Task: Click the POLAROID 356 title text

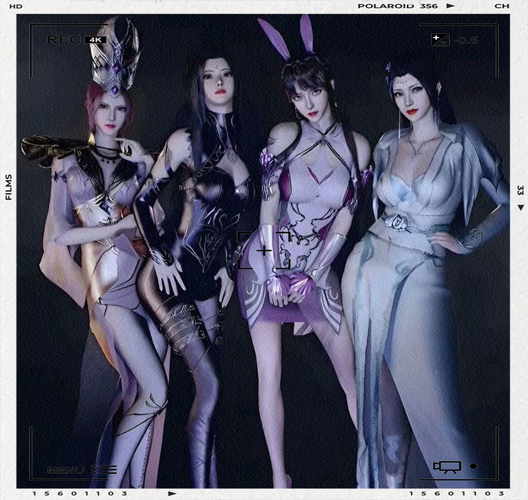Action: pyautogui.click(x=398, y=6)
